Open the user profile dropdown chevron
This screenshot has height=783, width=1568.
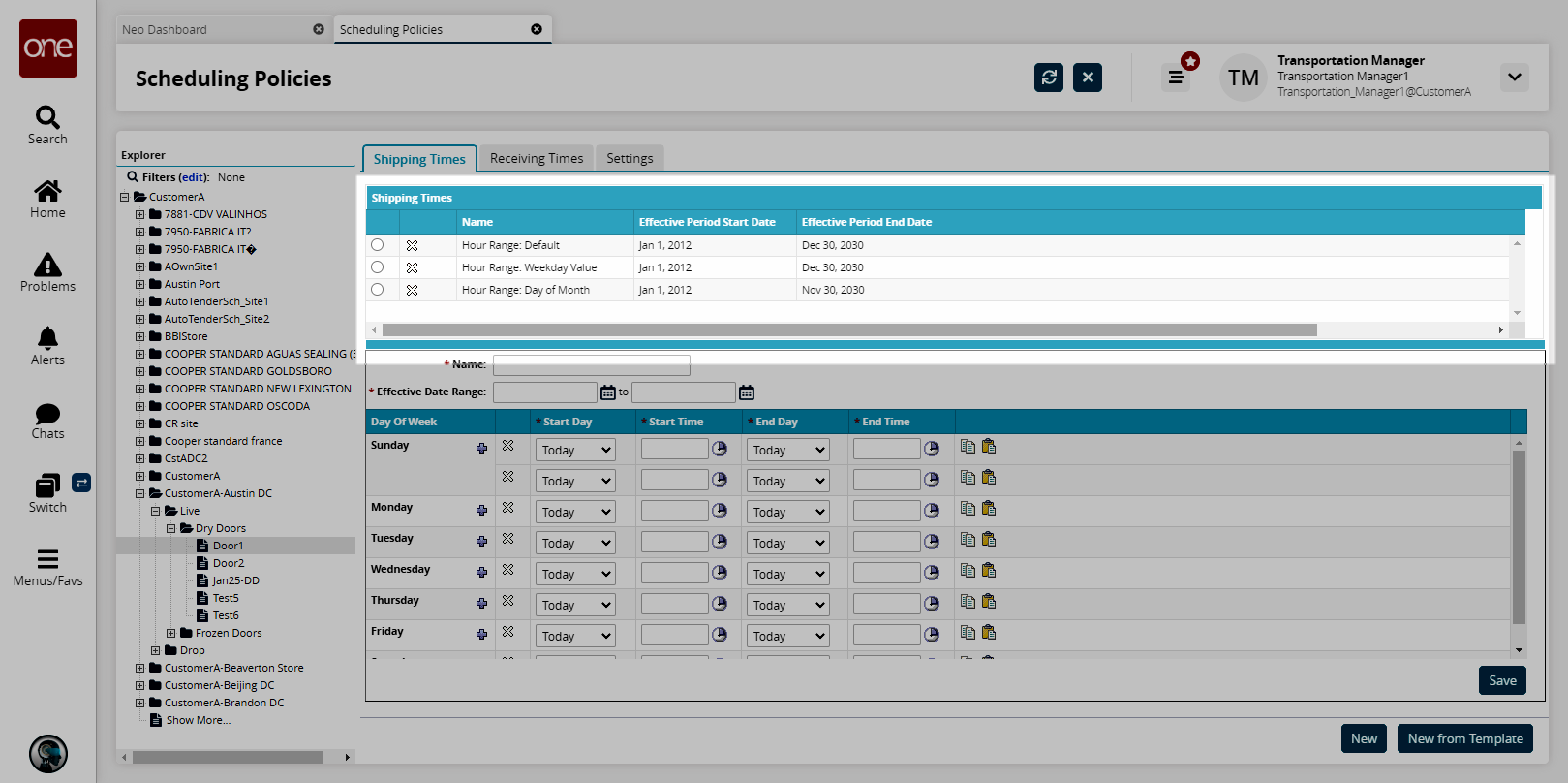coord(1514,78)
